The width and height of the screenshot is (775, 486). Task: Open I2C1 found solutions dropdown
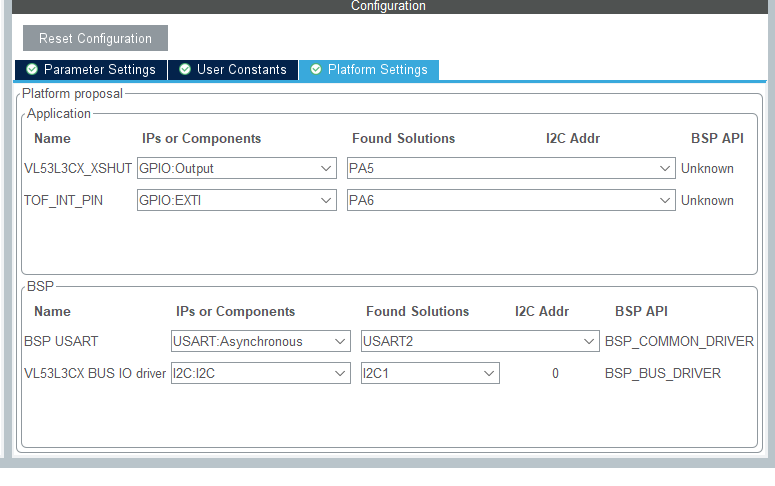tap(430, 373)
